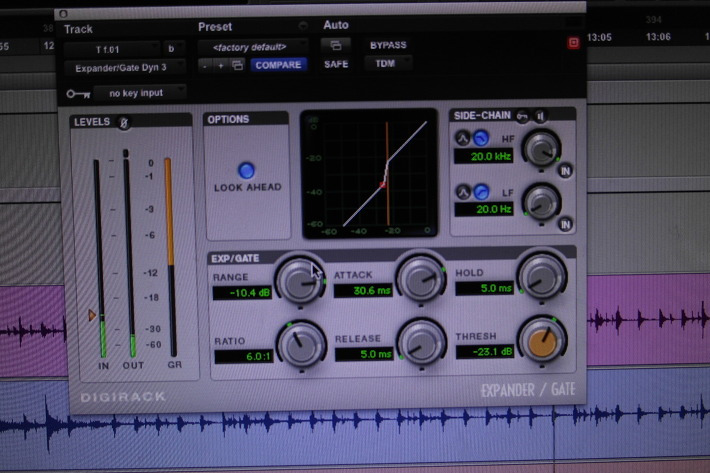The width and height of the screenshot is (710, 473).
Task: Click the Hold value field 5.0 ms
Action: click(x=484, y=288)
